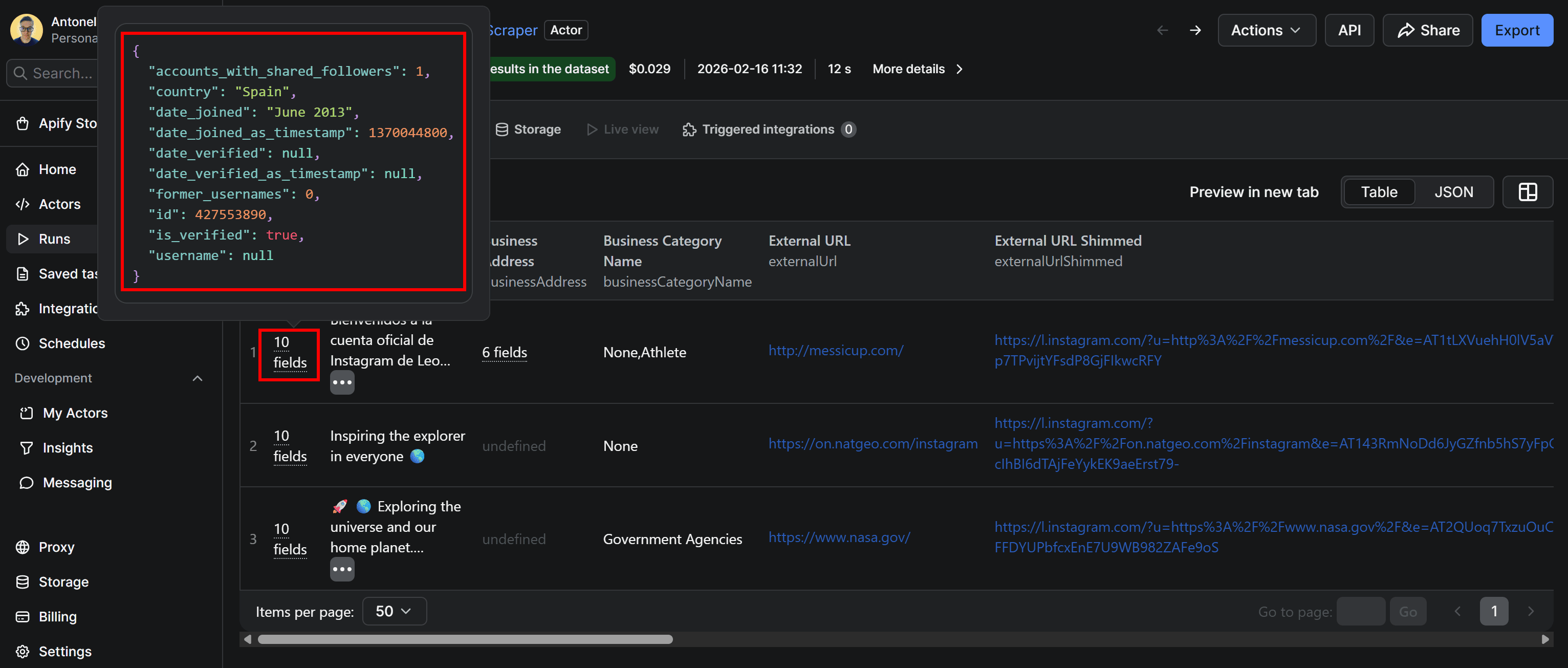Open Proxy via its globe icon
Viewport: 1568px width, 668px height.
click(x=23, y=547)
